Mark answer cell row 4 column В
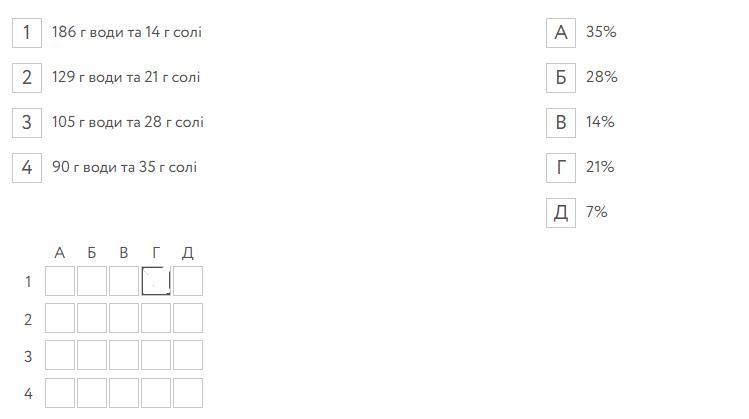749x419 pixels. point(124,393)
